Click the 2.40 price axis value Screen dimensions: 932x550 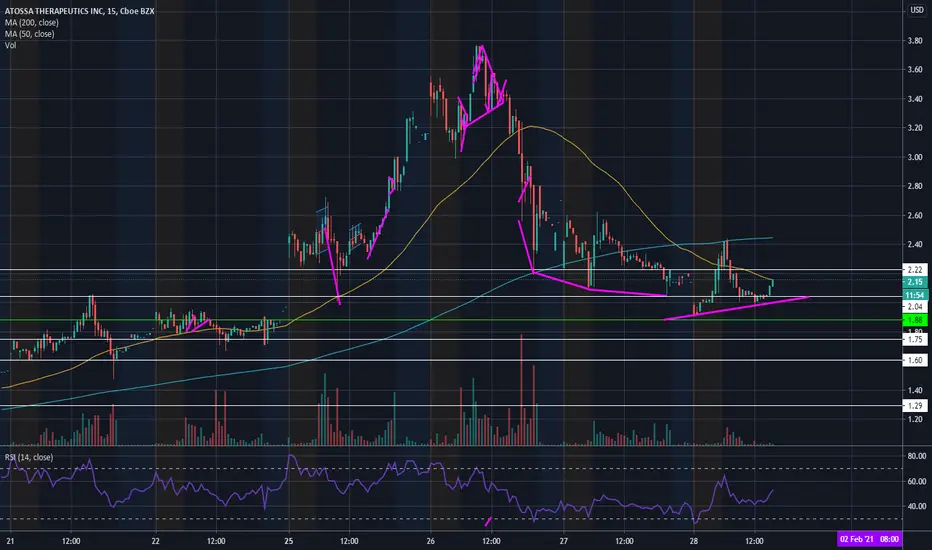point(915,244)
